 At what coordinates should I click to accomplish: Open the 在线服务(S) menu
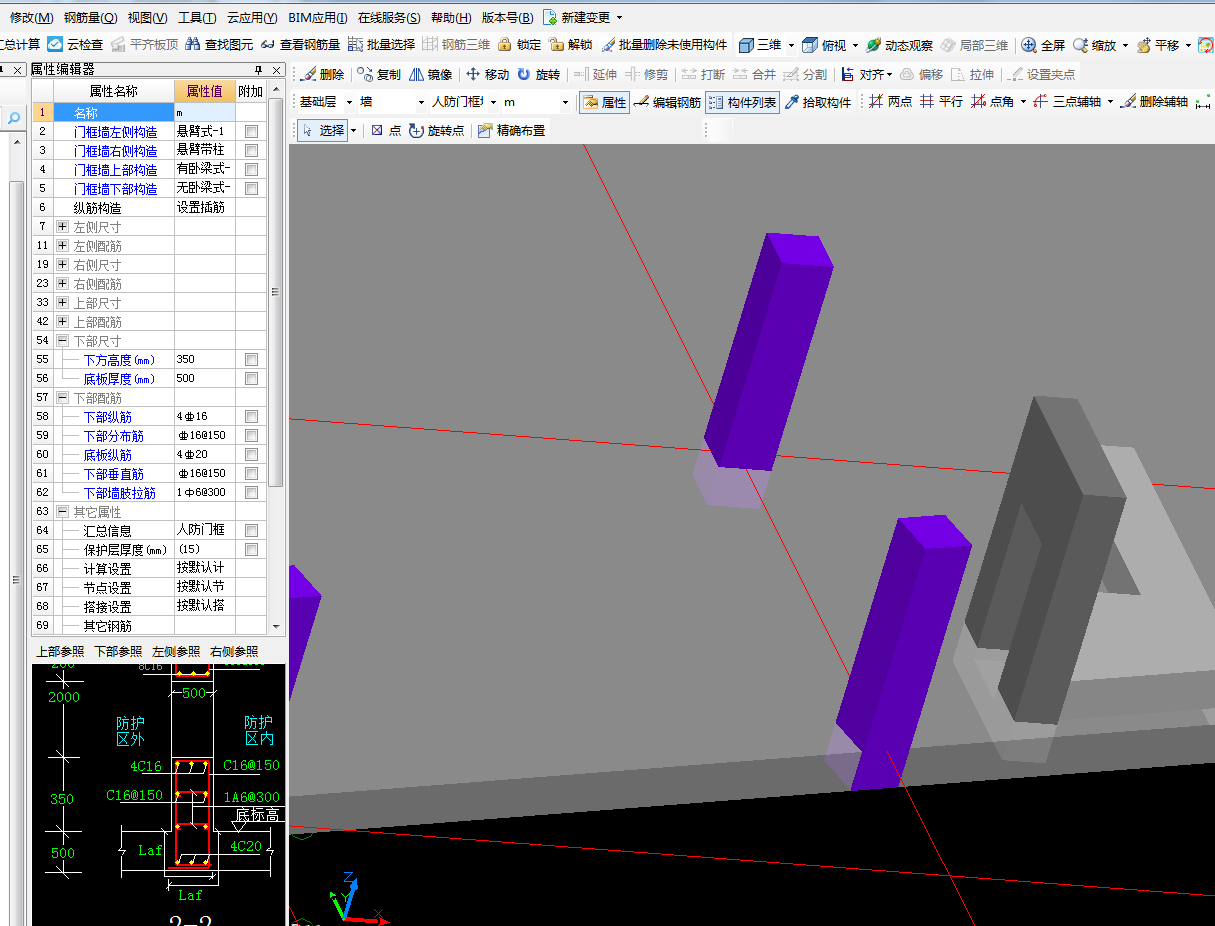389,17
